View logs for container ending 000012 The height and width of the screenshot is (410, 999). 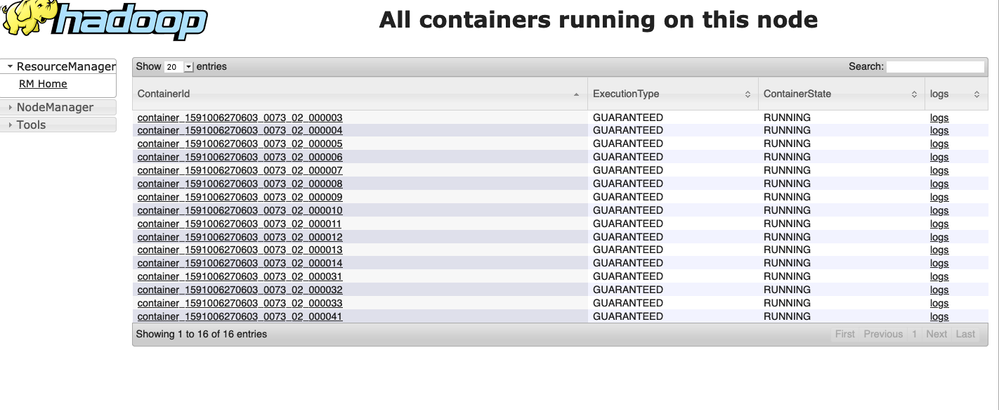tap(939, 237)
